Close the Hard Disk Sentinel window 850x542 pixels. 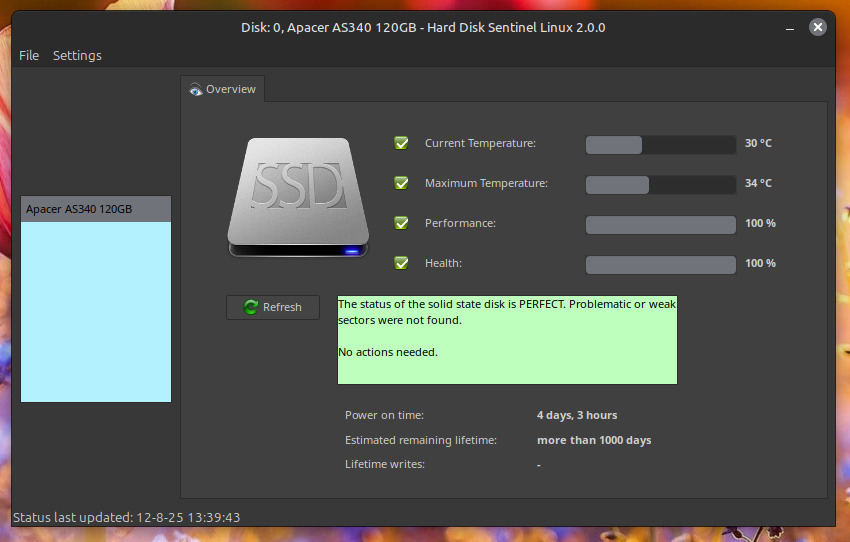(x=817, y=27)
